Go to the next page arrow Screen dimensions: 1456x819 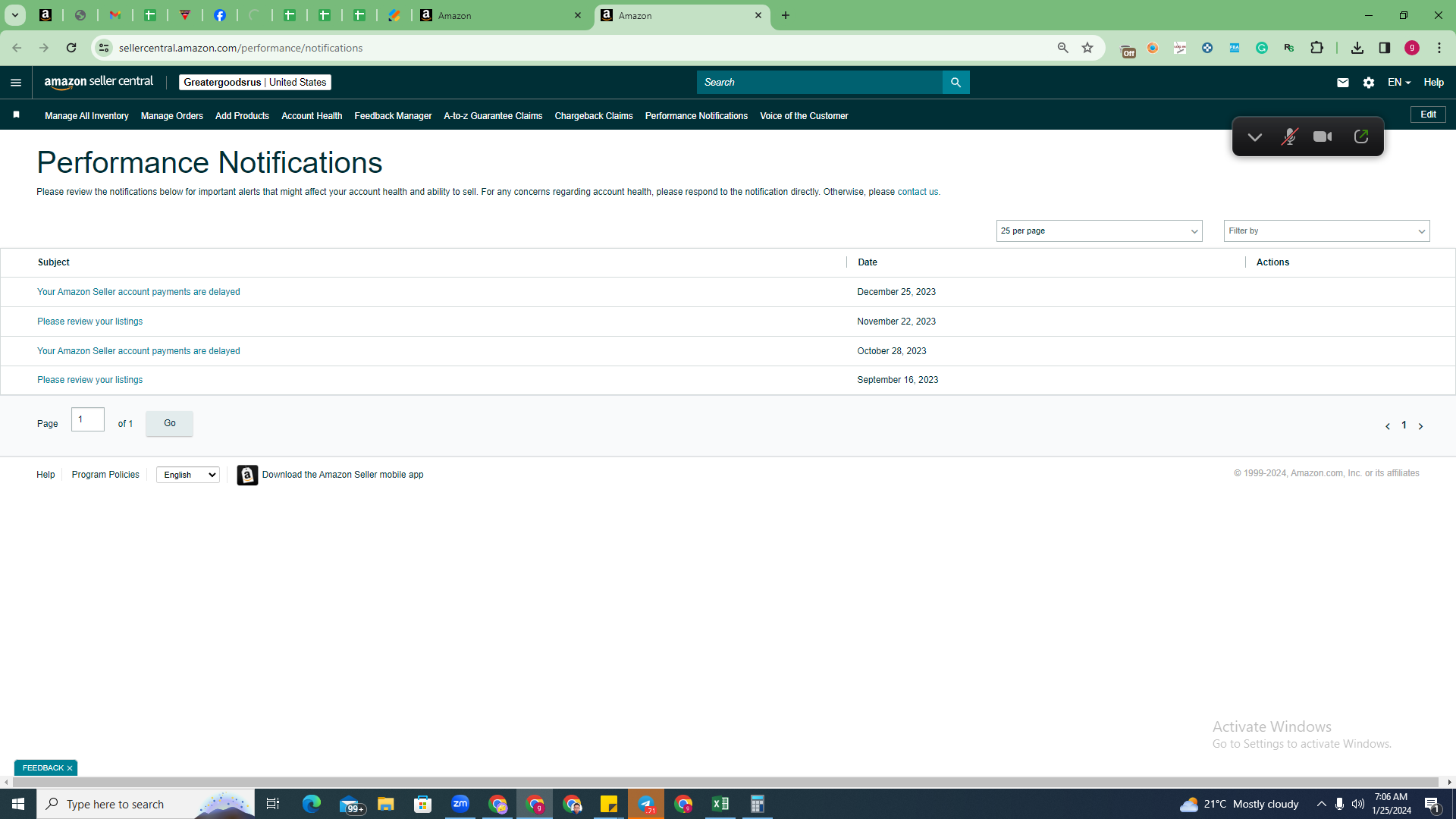[x=1420, y=426]
